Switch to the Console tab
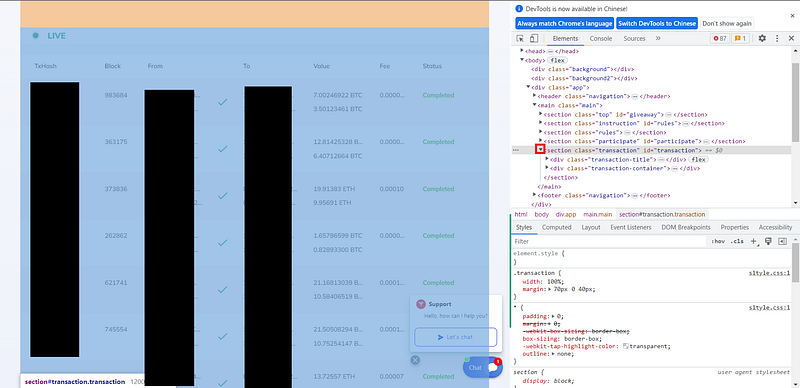The width and height of the screenshot is (800, 388). click(601, 38)
